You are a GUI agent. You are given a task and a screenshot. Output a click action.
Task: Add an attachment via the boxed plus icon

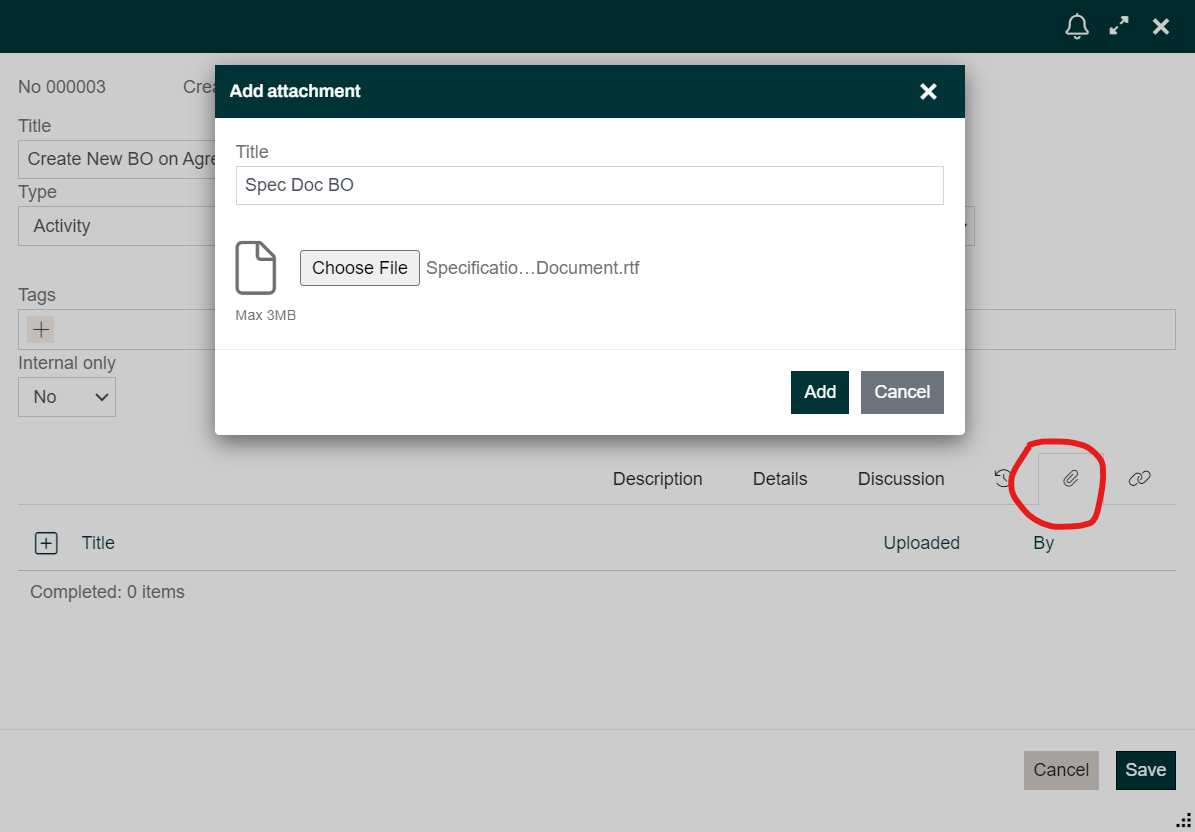coord(46,543)
